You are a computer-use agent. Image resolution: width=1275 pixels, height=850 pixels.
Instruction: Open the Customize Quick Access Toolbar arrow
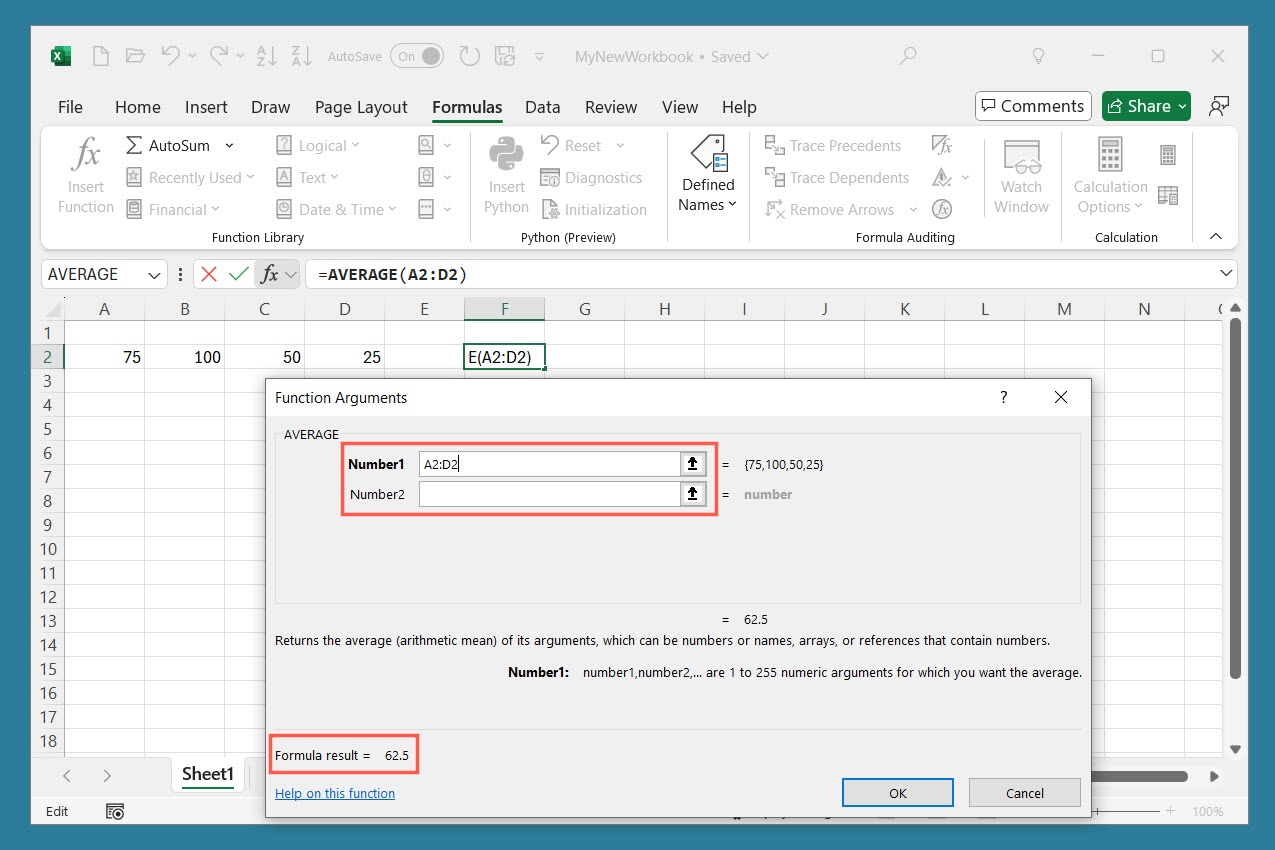click(x=540, y=56)
